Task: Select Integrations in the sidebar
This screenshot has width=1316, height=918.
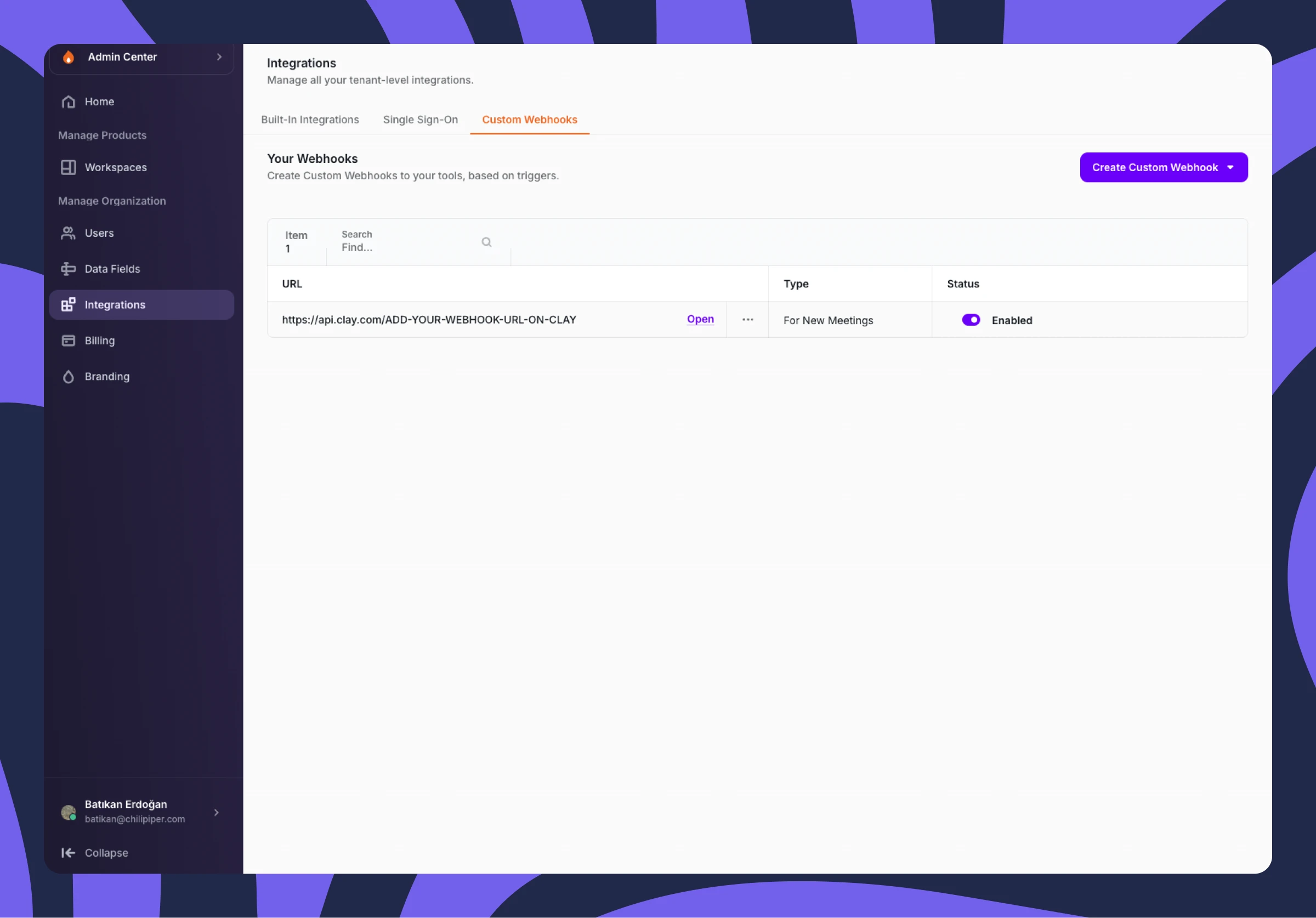Action: (141, 304)
